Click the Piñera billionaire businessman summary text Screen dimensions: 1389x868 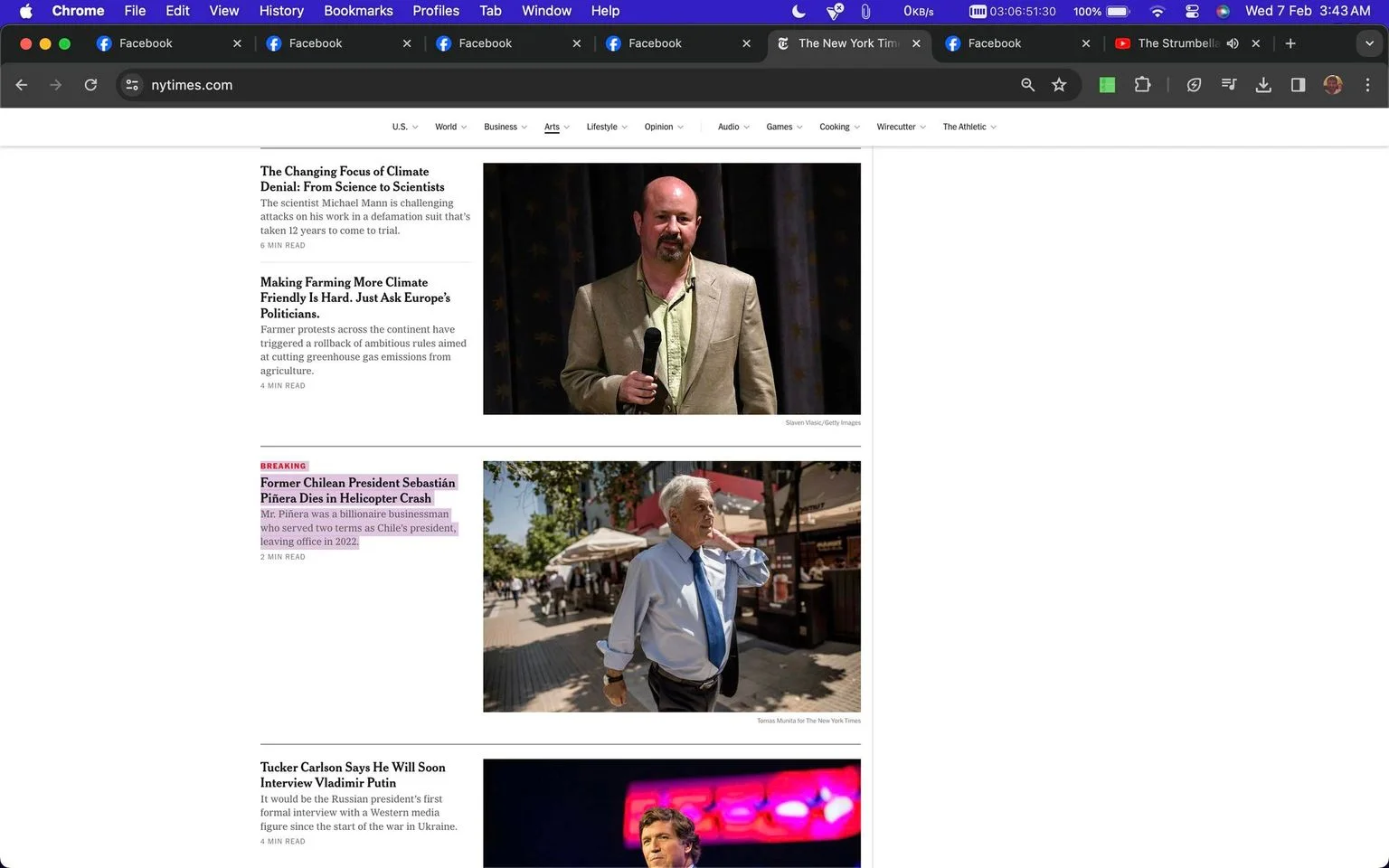tap(358, 528)
